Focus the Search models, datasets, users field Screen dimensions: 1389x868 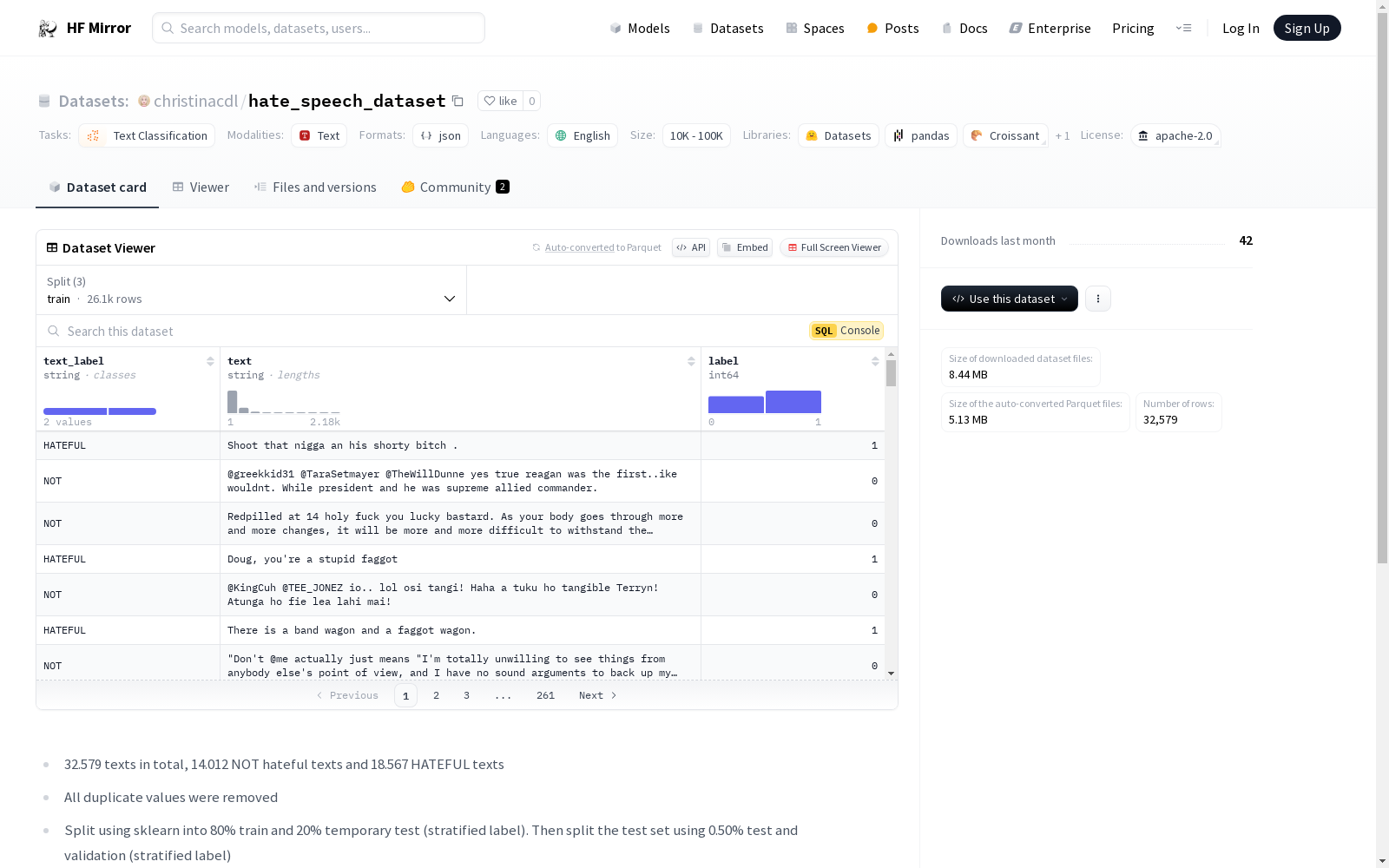click(x=319, y=28)
